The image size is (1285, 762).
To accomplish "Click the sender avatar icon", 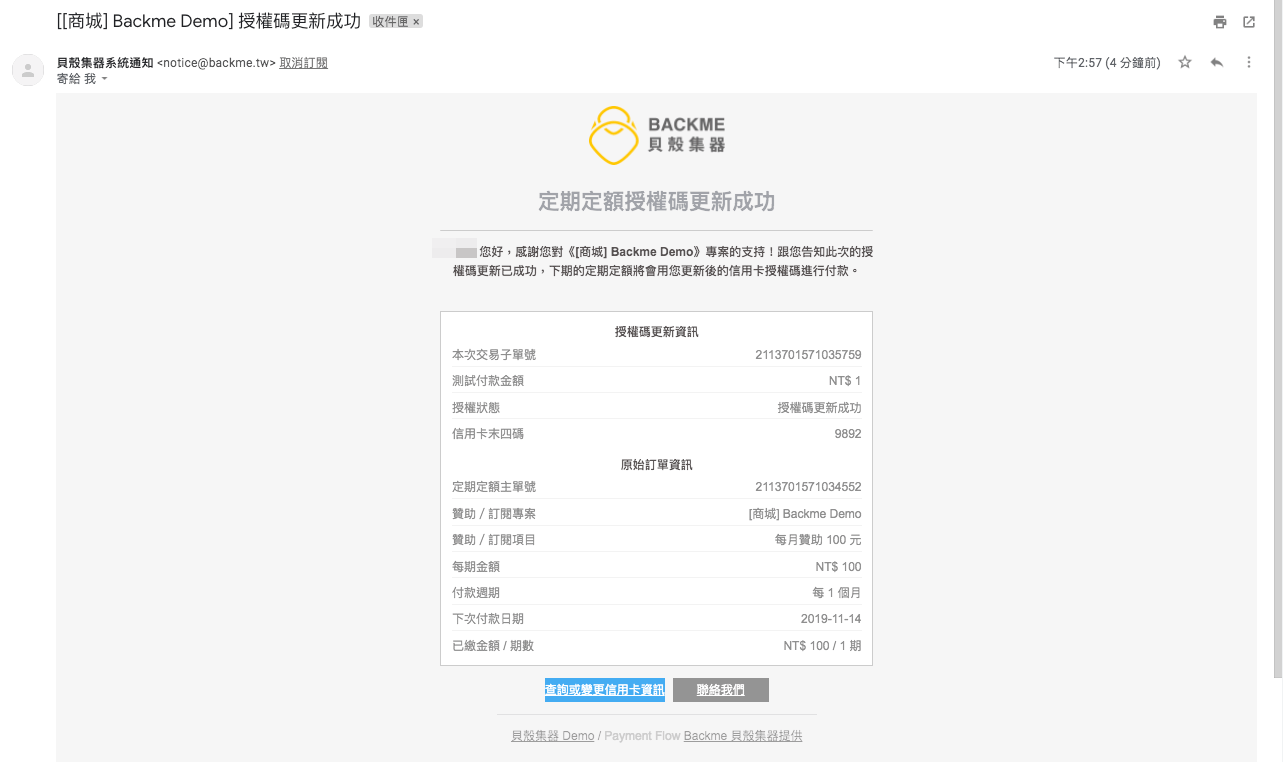I will [x=27, y=70].
